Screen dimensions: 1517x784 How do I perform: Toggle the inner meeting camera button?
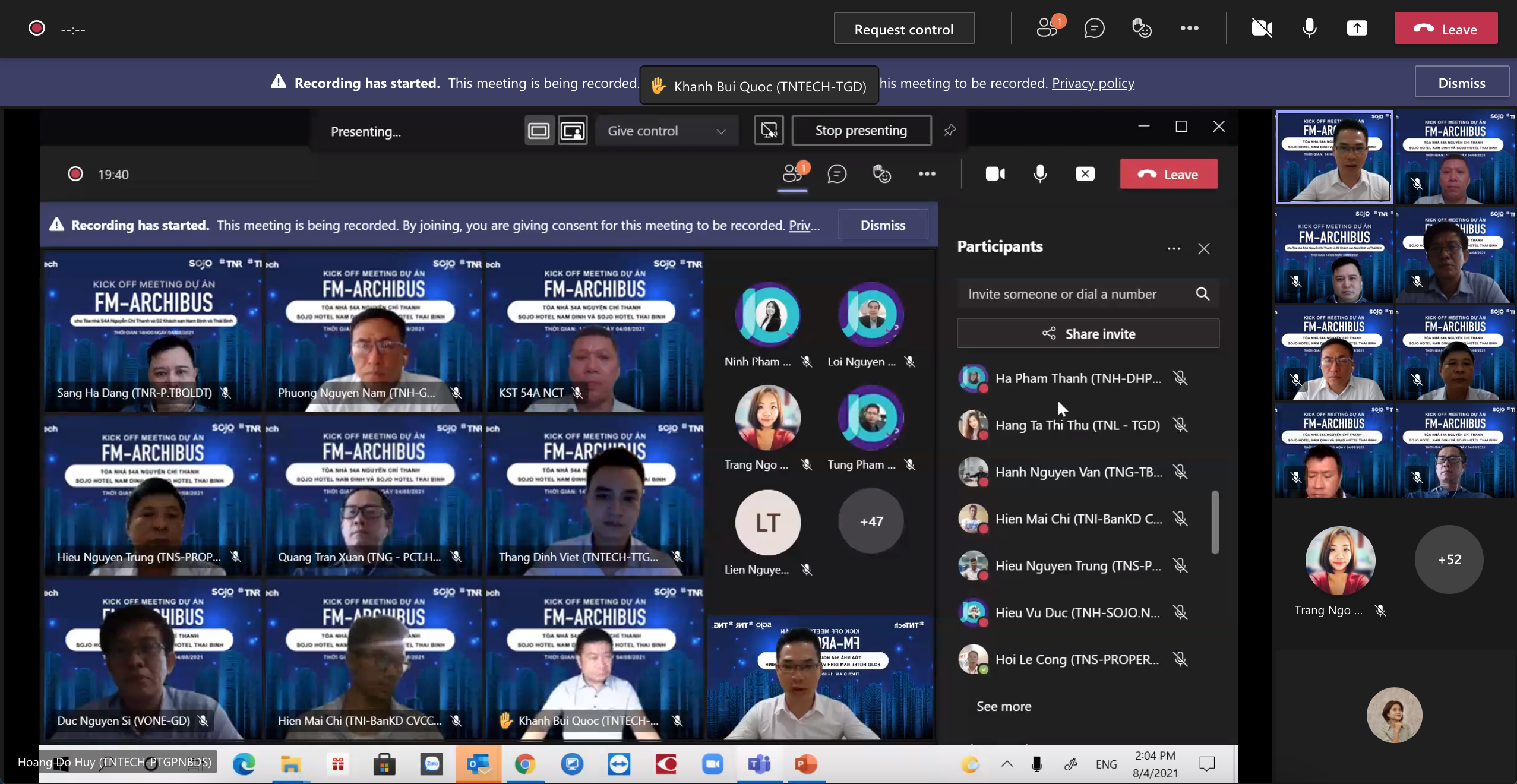tap(995, 174)
